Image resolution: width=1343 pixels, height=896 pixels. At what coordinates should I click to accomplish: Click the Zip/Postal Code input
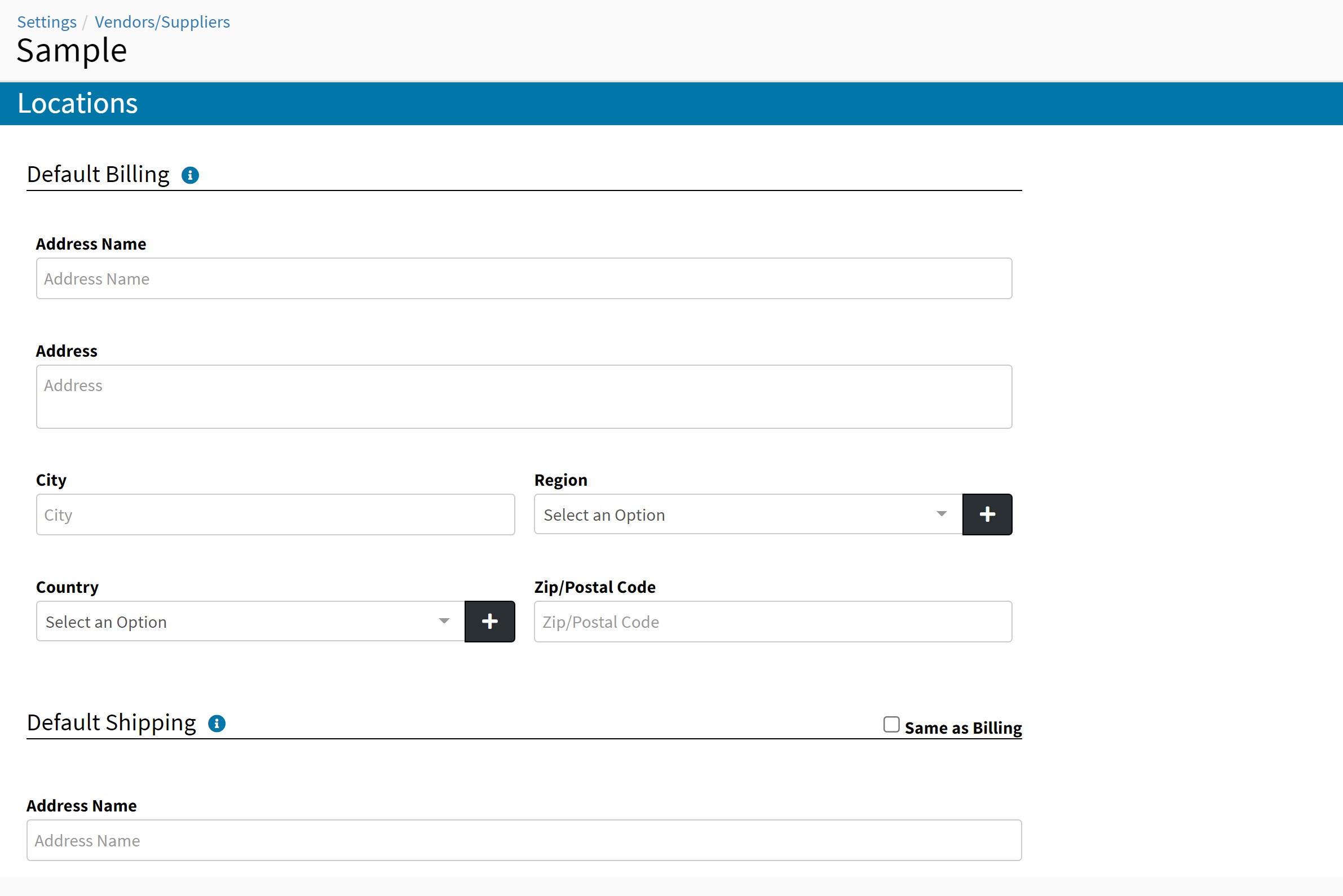[x=772, y=621]
